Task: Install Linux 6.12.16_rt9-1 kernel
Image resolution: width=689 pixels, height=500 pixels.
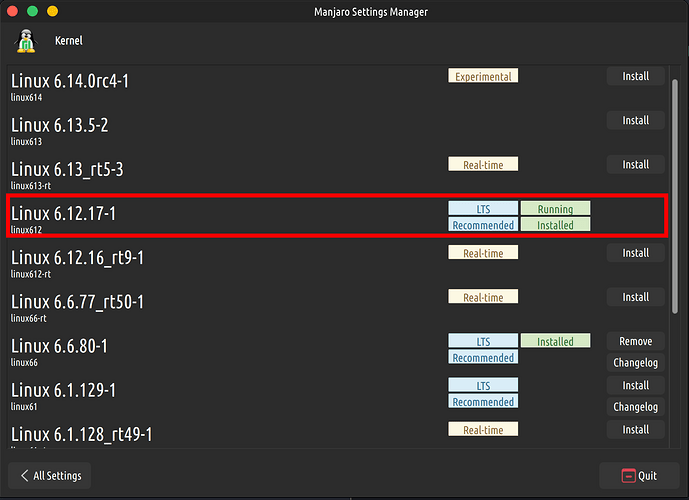Action: pos(635,253)
